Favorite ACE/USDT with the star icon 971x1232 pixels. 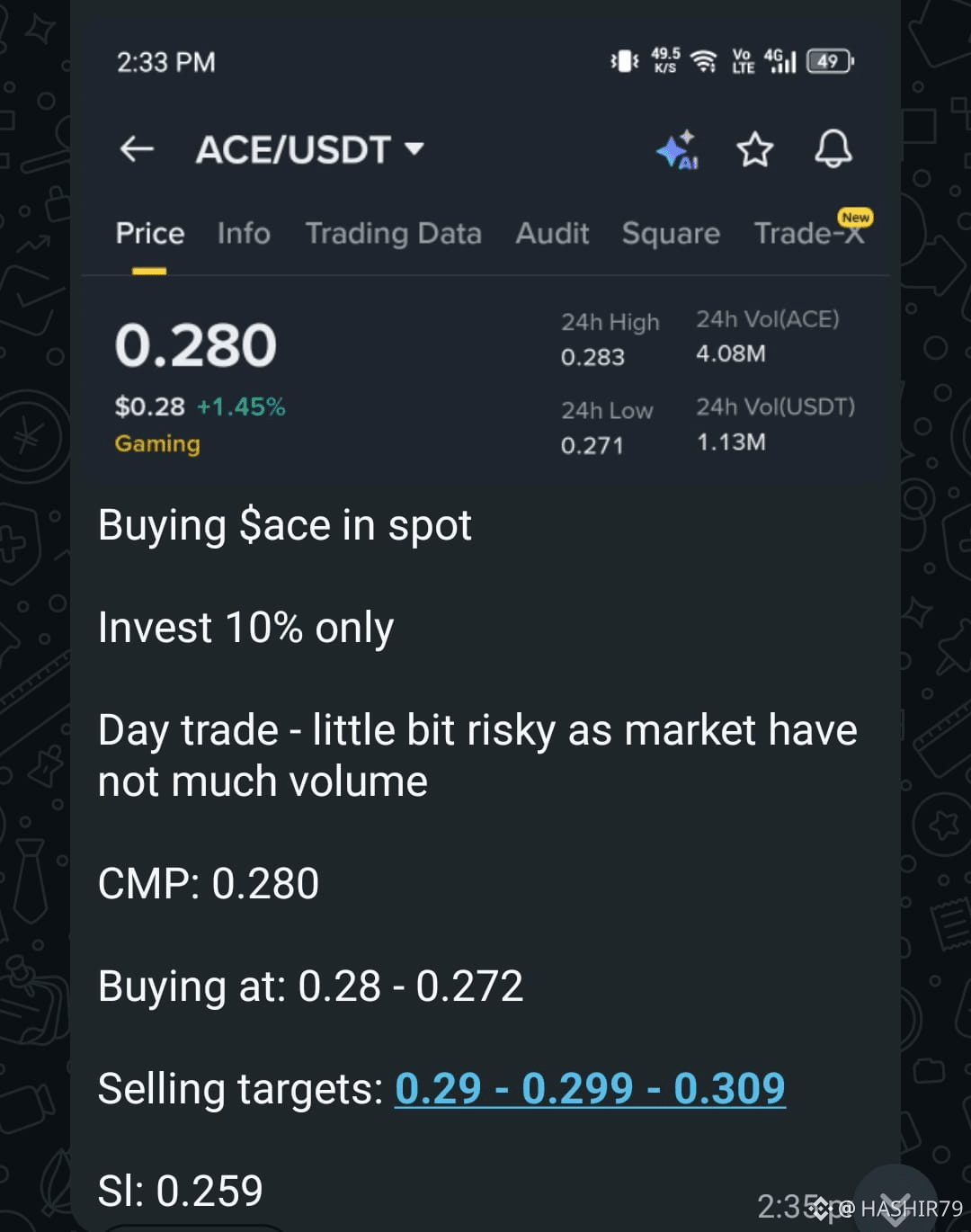coord(755,149)
